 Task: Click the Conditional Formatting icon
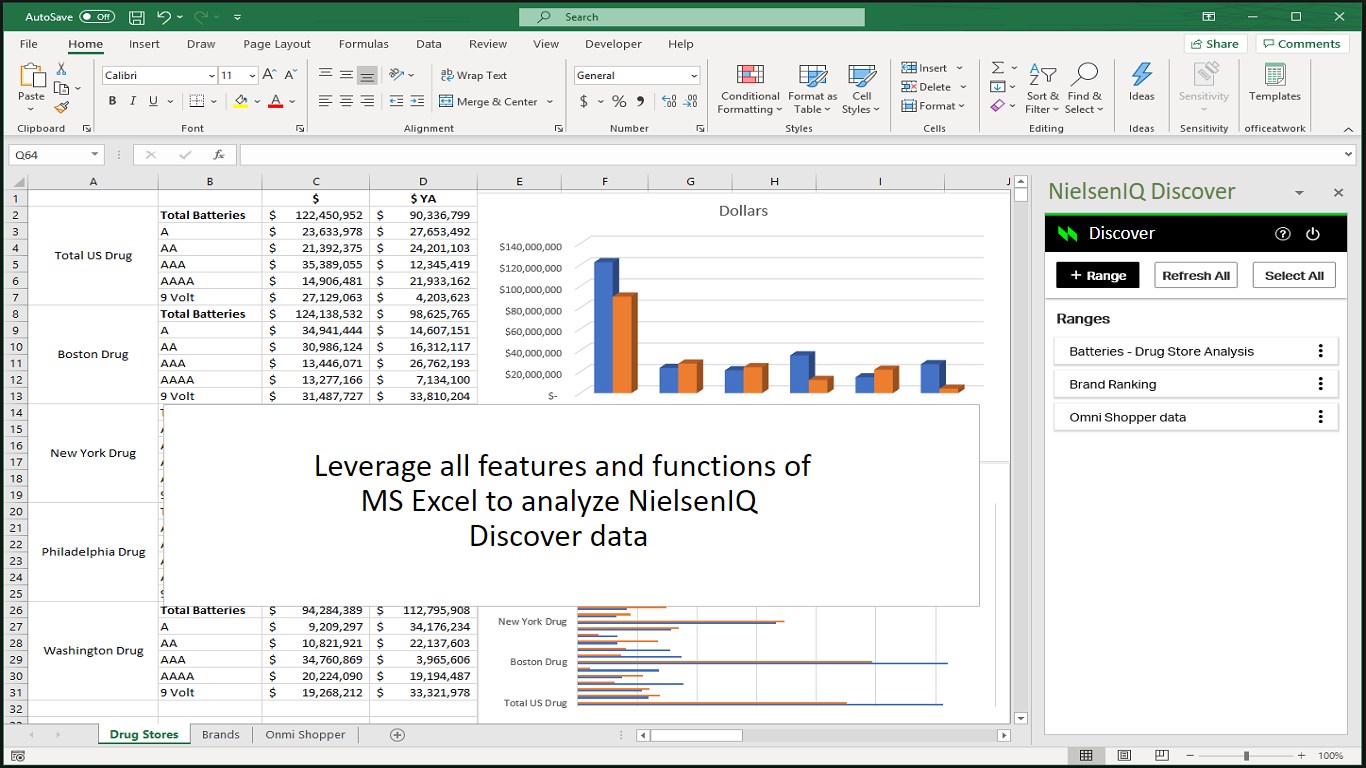click(749, 88)
